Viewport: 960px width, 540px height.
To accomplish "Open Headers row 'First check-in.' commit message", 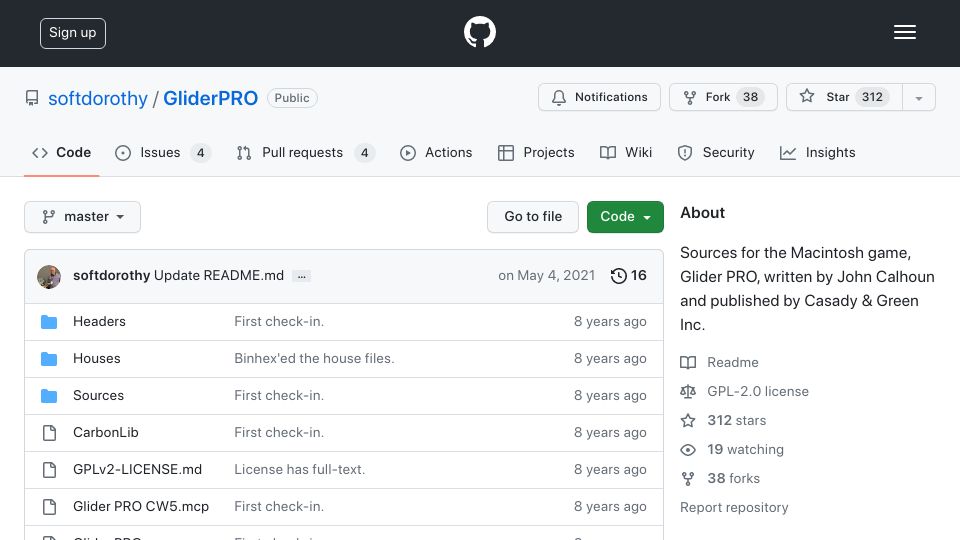I will pos(279,321).
